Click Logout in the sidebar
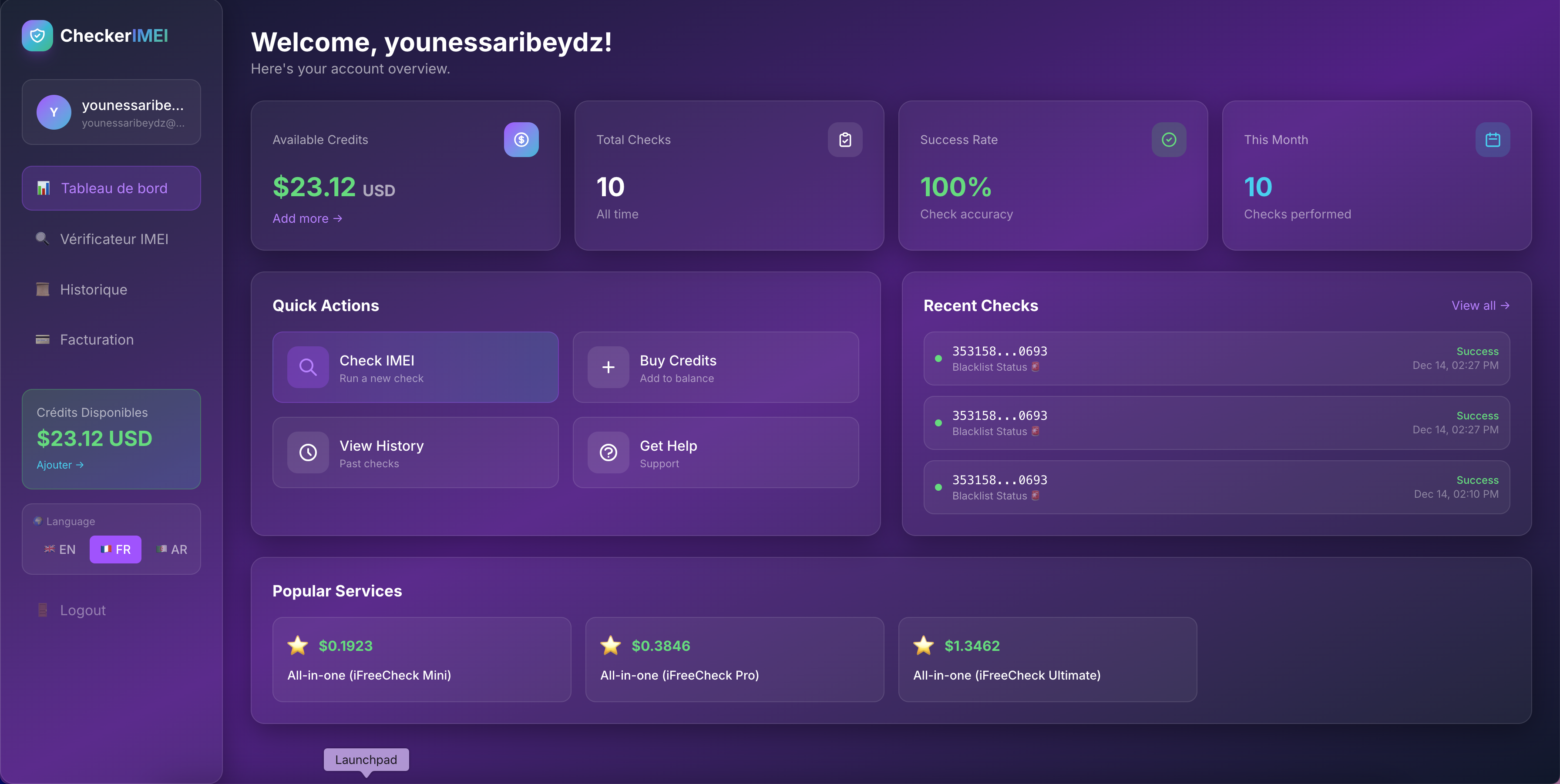The image size is (1560, 784). (82, 610)
